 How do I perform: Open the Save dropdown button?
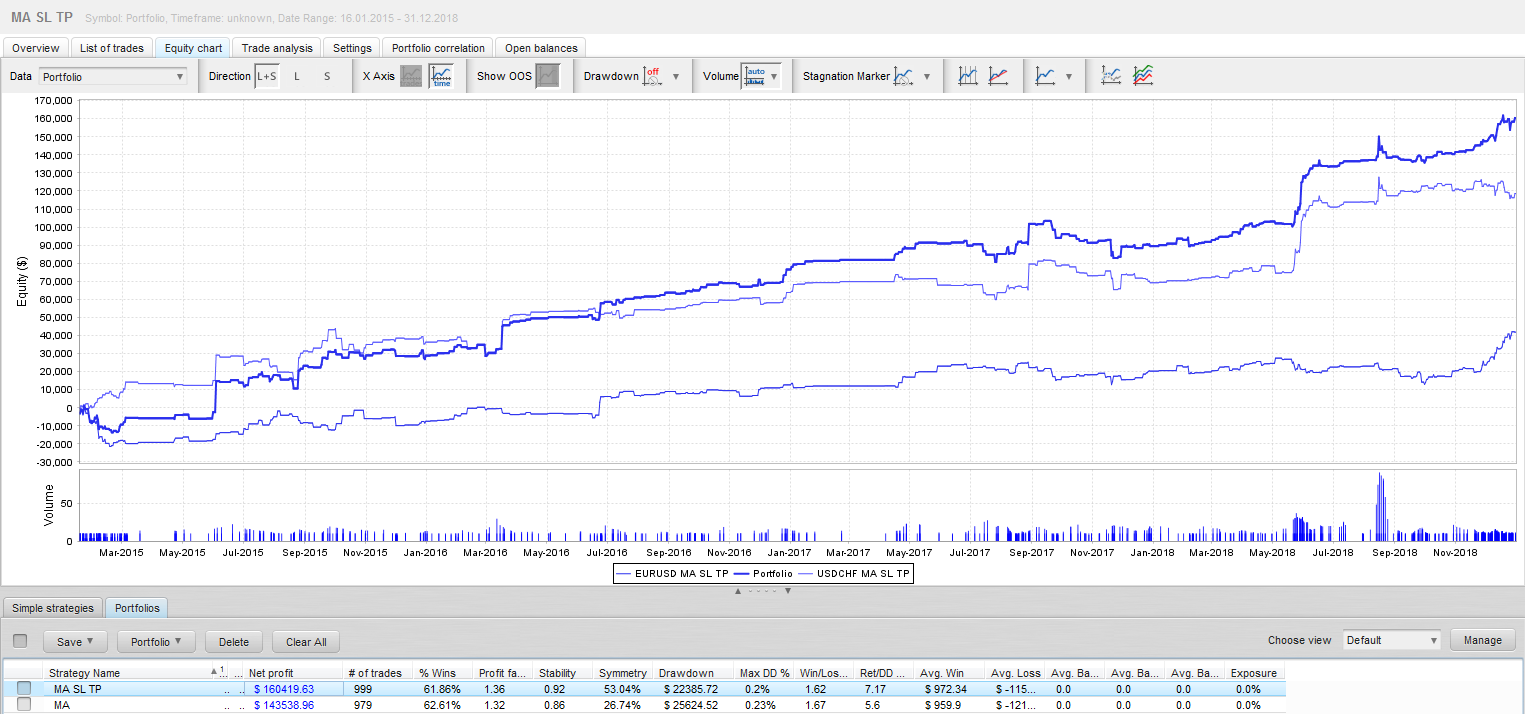(75, 641)
